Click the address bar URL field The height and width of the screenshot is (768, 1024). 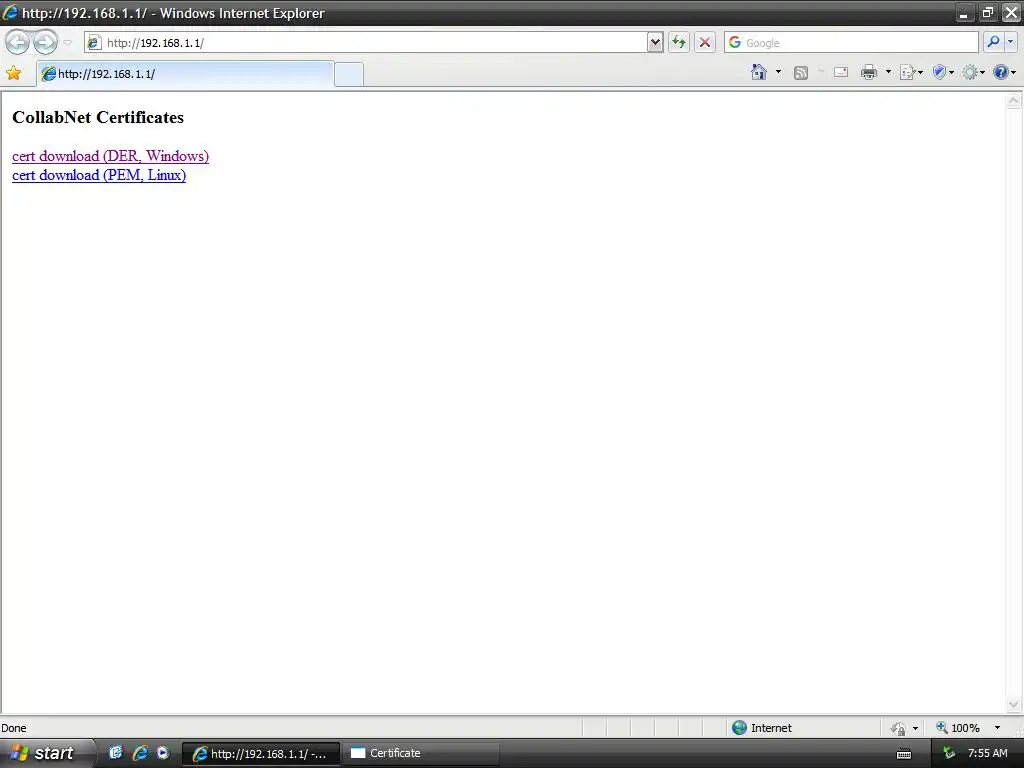click(x=366, y=43)
